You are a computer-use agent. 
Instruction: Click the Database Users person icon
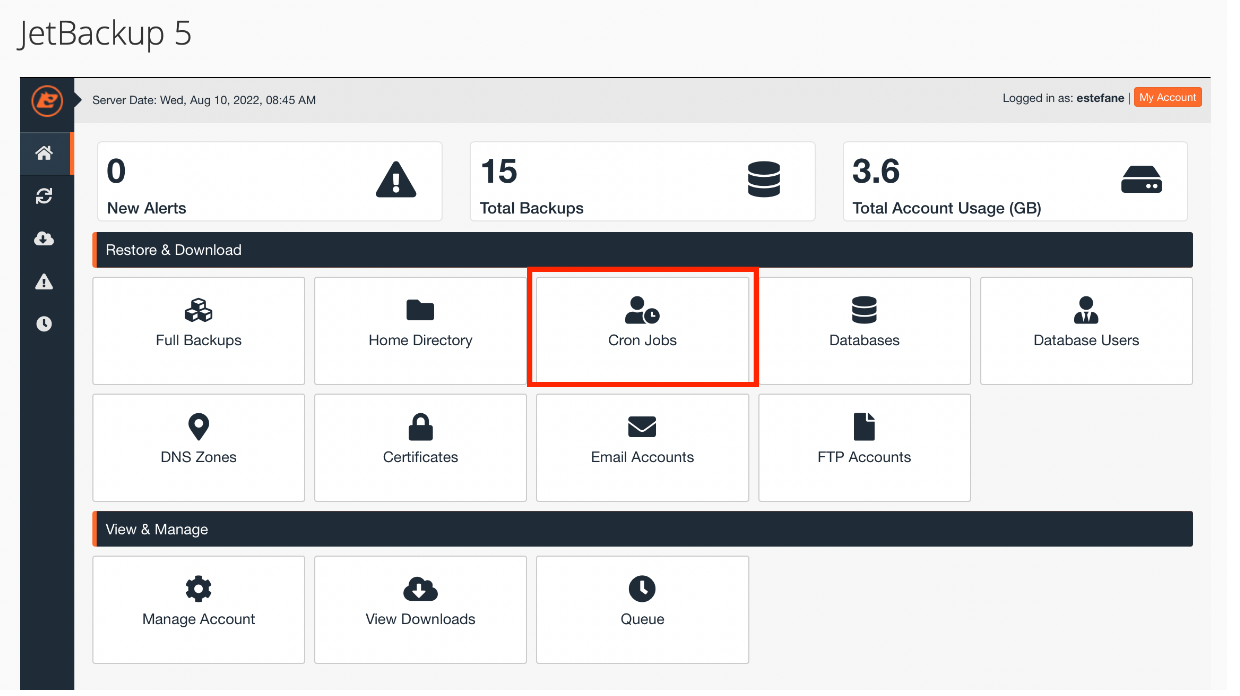(x=1086, y=310)
